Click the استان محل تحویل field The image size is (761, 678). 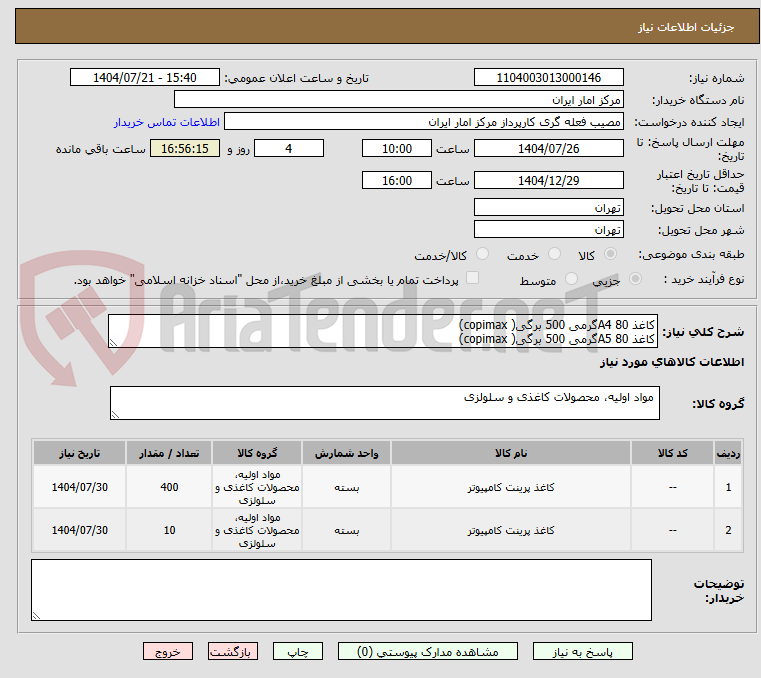point(548,208)
